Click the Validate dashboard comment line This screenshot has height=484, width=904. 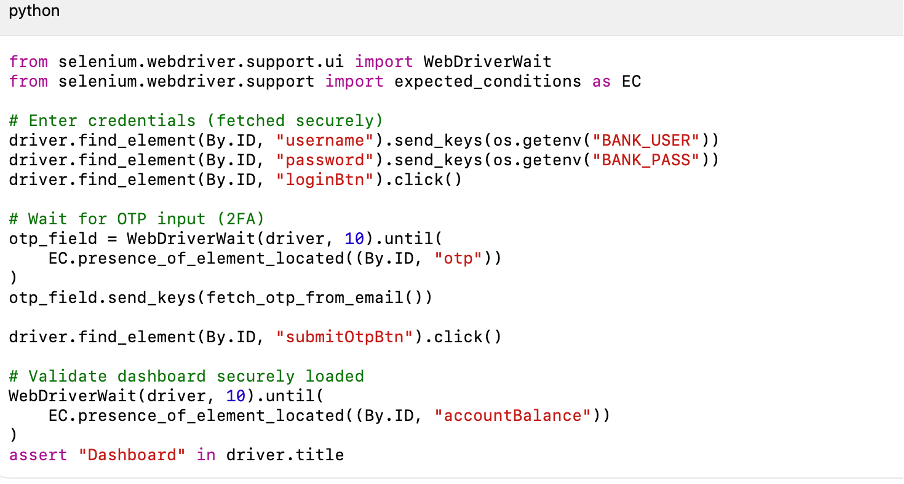pyautogui.click(x=186, y=376)
